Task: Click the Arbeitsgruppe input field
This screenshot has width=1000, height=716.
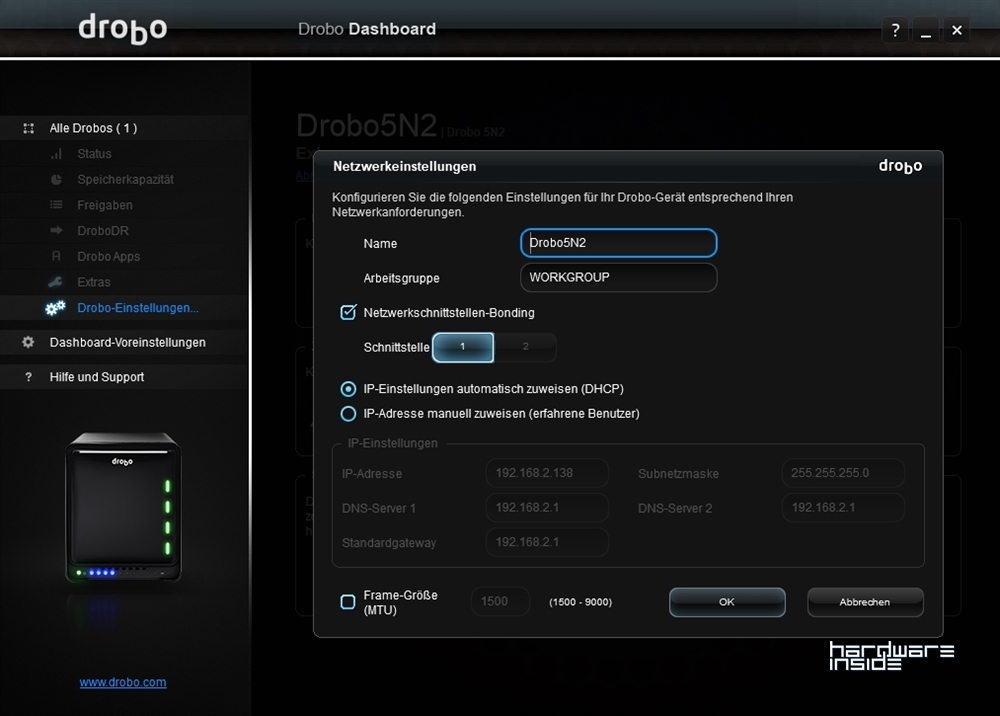Action: point(619,277)
